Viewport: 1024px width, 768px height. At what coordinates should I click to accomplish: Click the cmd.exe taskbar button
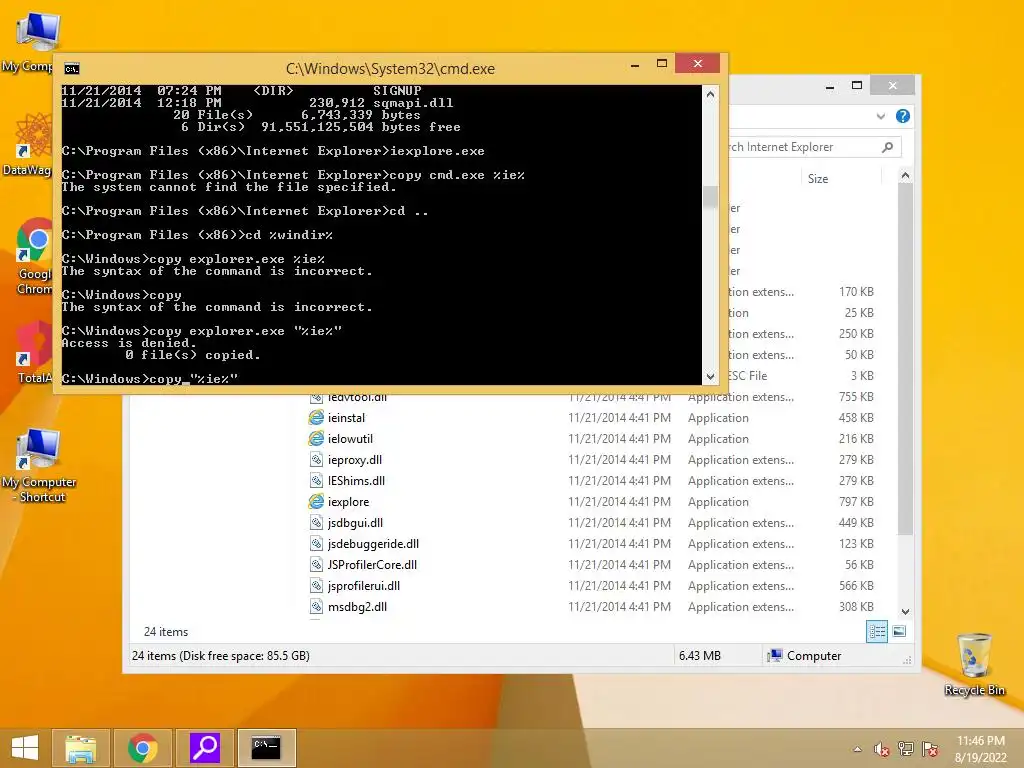pos(266,748)
